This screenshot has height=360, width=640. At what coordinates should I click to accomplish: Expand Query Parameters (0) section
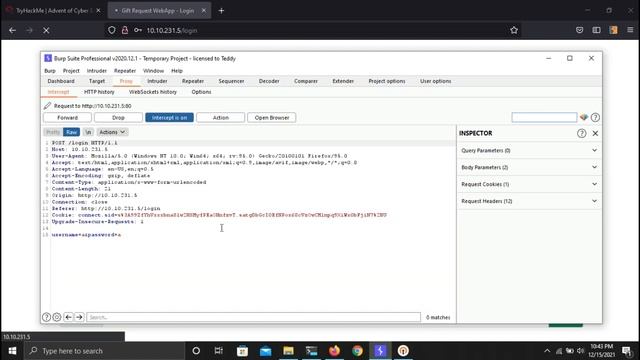pos(529,151)
